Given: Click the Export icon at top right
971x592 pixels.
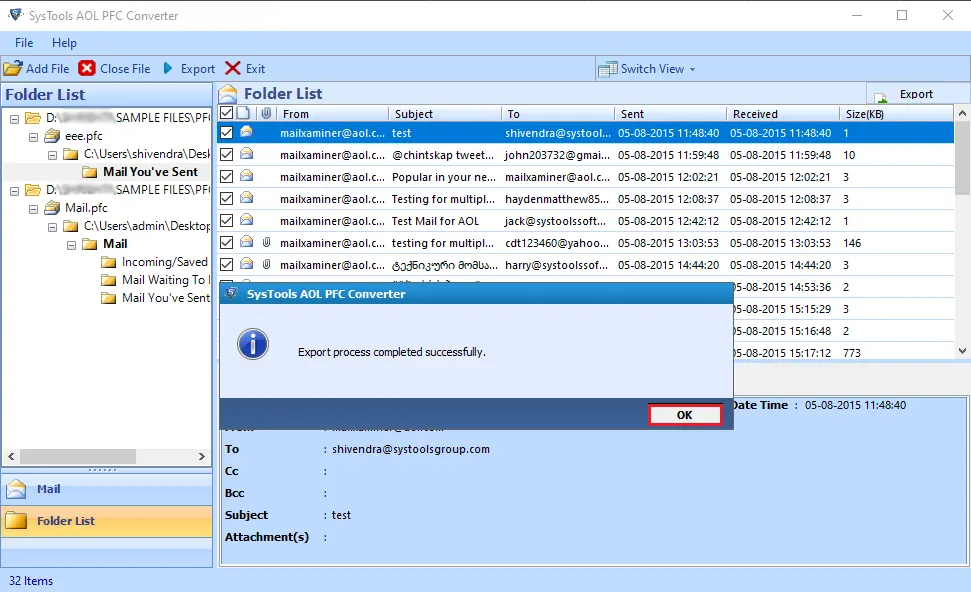Looking at the screenshot, I should (x=881, y=96).
